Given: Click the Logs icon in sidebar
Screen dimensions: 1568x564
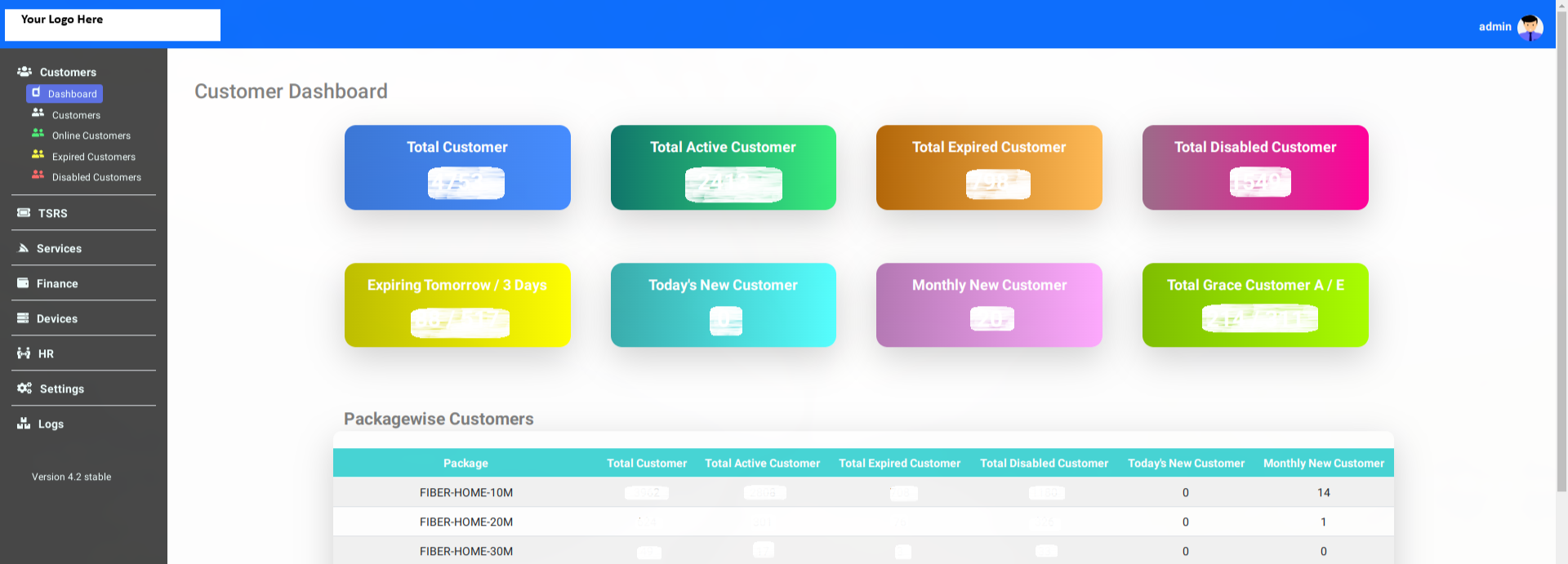Looking at the screenshot, I should (x=24, y=424).
